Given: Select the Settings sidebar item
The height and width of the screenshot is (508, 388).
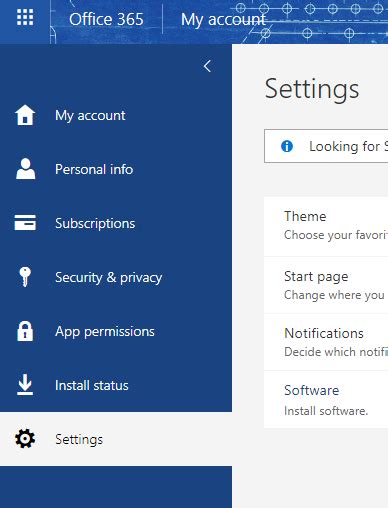Looking at the screenshot, I should pyautogui.click(x=116, y=439).
